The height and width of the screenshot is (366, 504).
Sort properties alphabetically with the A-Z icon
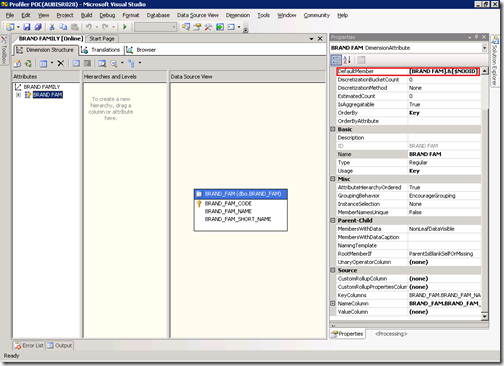[347, 60]
